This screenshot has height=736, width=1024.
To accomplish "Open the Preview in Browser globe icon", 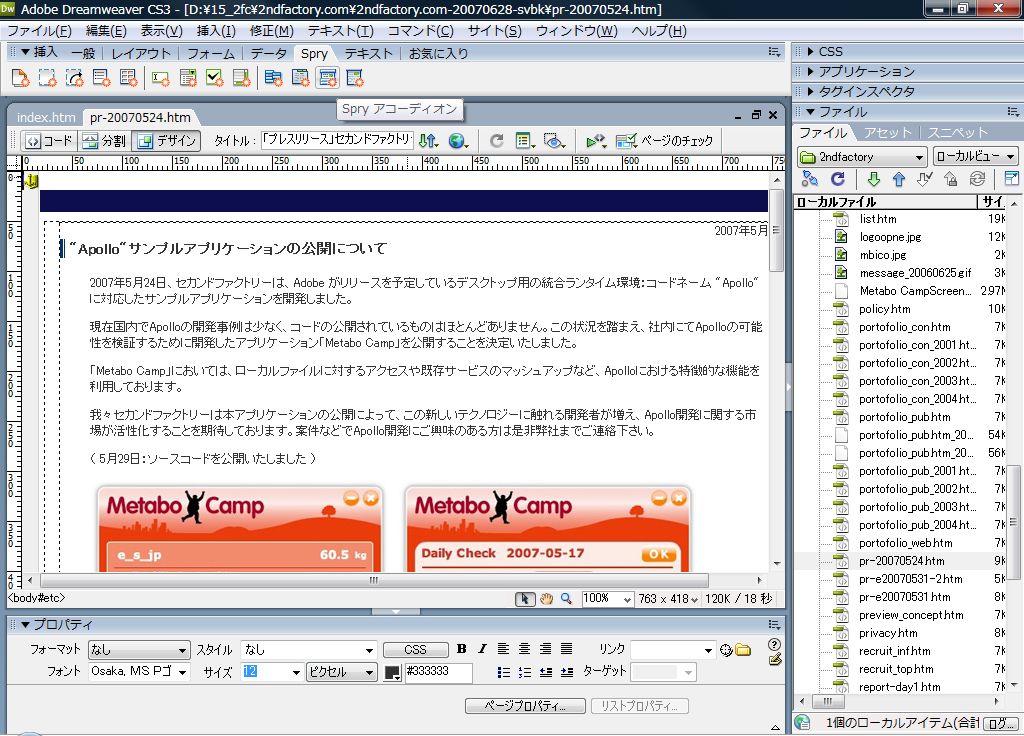I will (458, 140).
